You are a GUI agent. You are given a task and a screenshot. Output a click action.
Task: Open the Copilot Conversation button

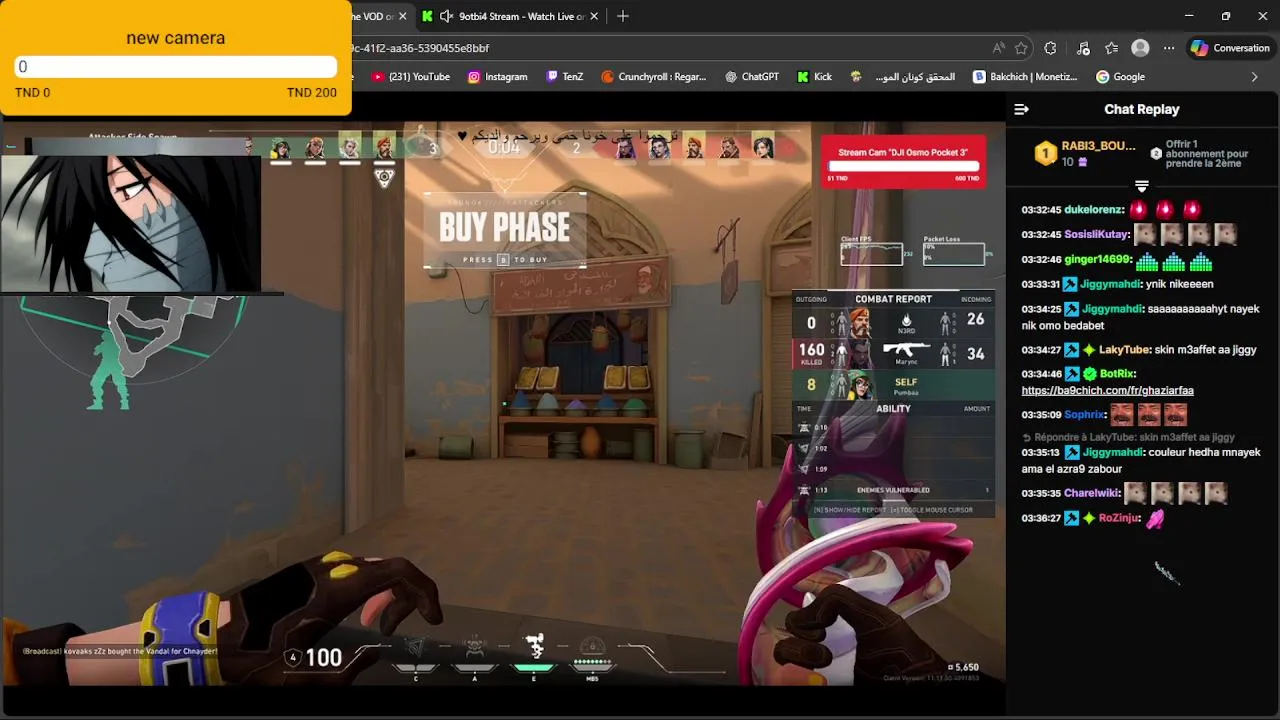click(1230, 48)
